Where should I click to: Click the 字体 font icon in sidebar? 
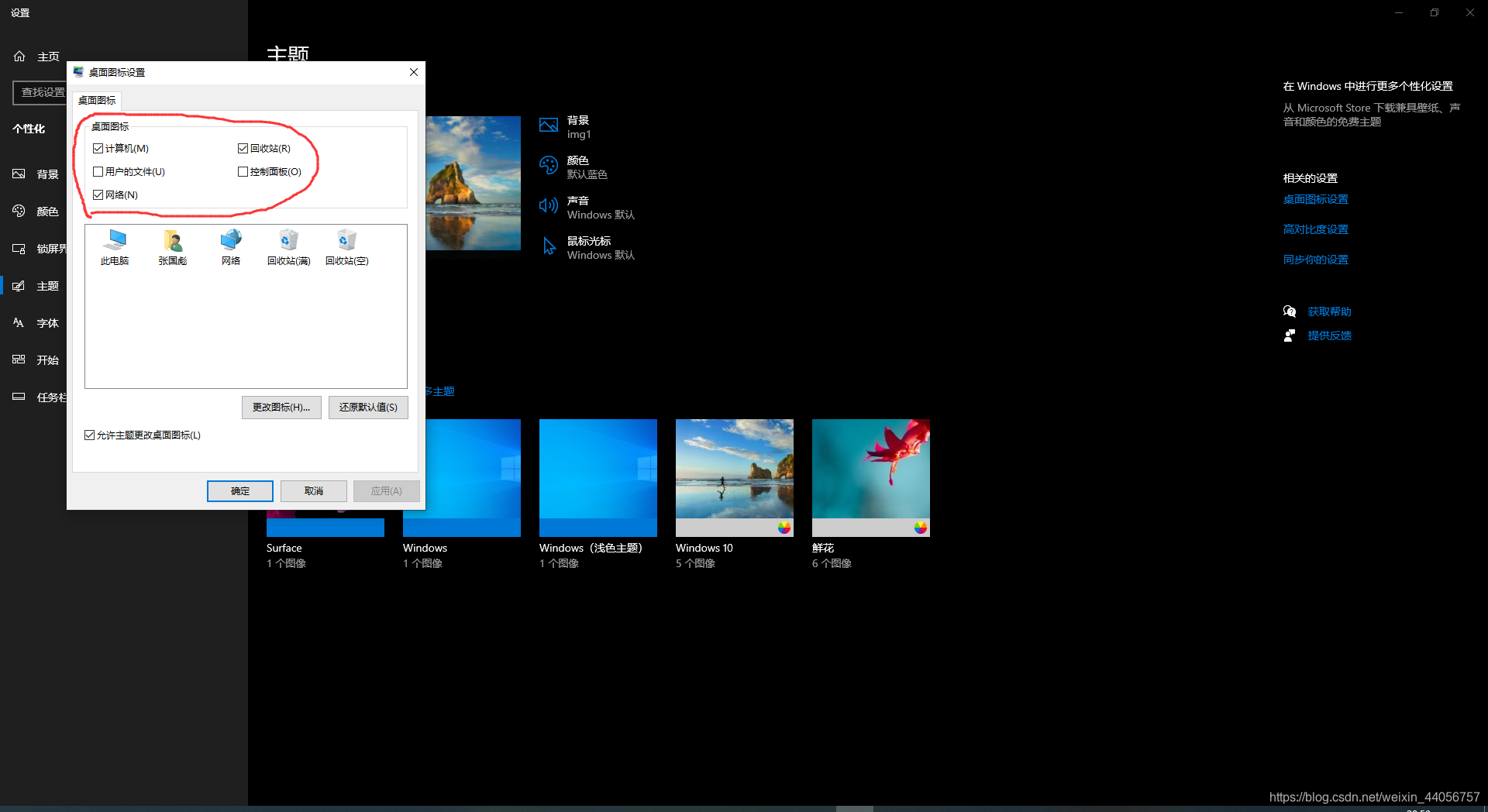pyautogui.click(x=19, y=323)
